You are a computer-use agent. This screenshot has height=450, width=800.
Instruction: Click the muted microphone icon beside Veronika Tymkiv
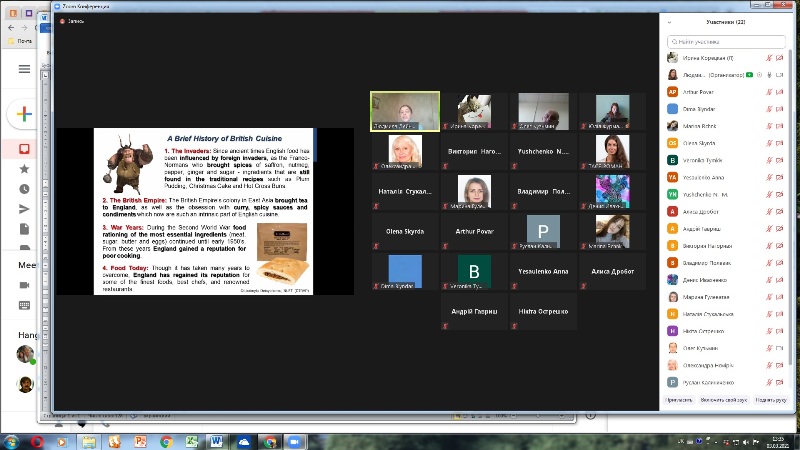tap(768, 160)
